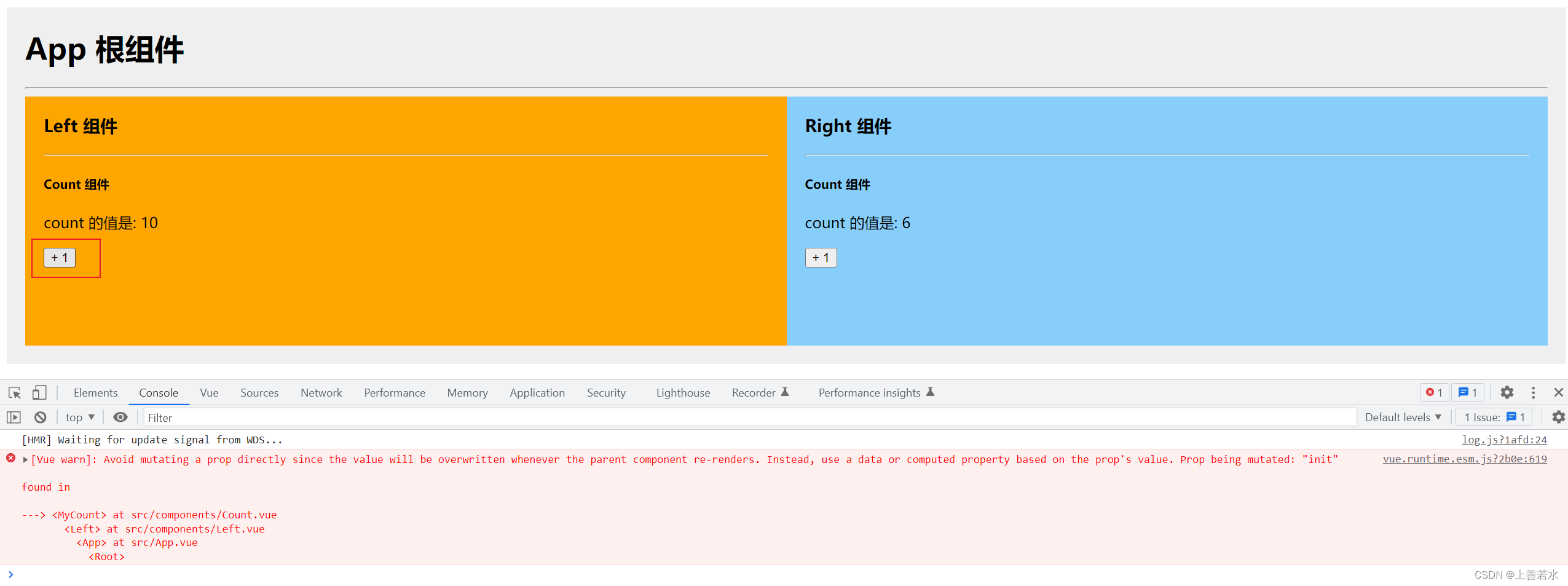Click the + 1 button in Right component
This screenshot has width=1568, height=586.
[821, 258]
